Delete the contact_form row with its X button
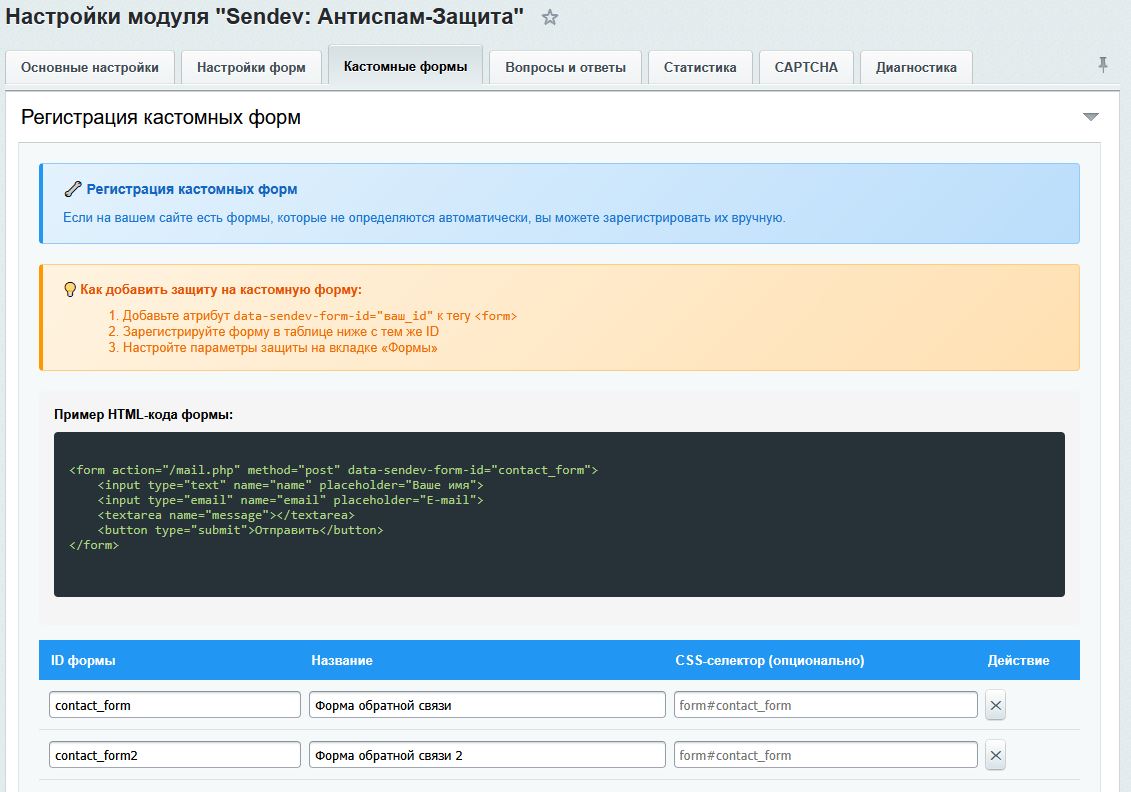The width and height of the screenshot is (1131, 792). (995, 704)
